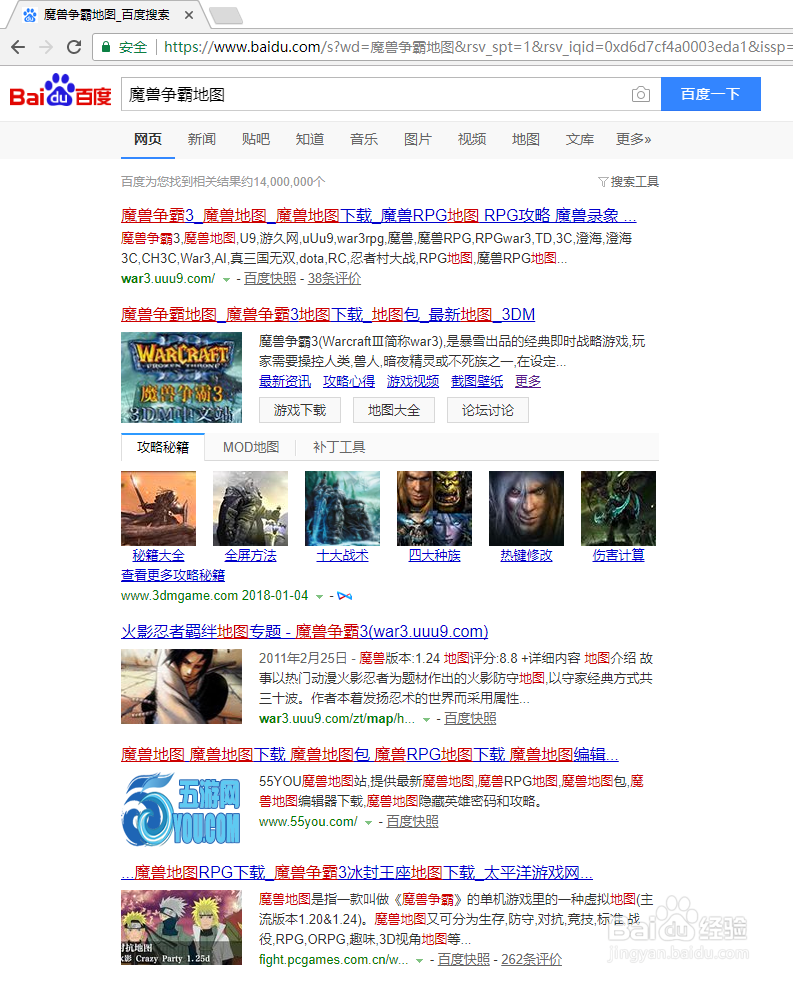The image size is (793, 981).
Task: Click the 百度一下 search button
Action: point(710,94)
